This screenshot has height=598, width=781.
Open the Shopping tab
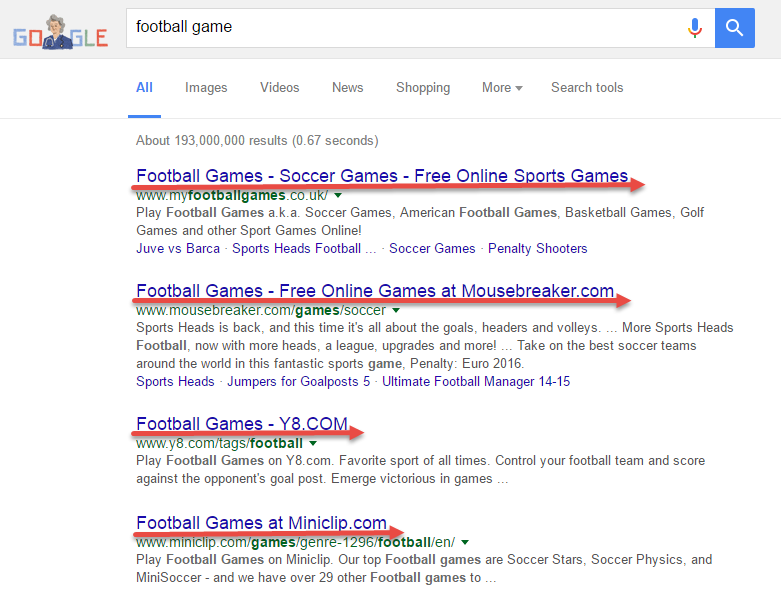point(423,88)
